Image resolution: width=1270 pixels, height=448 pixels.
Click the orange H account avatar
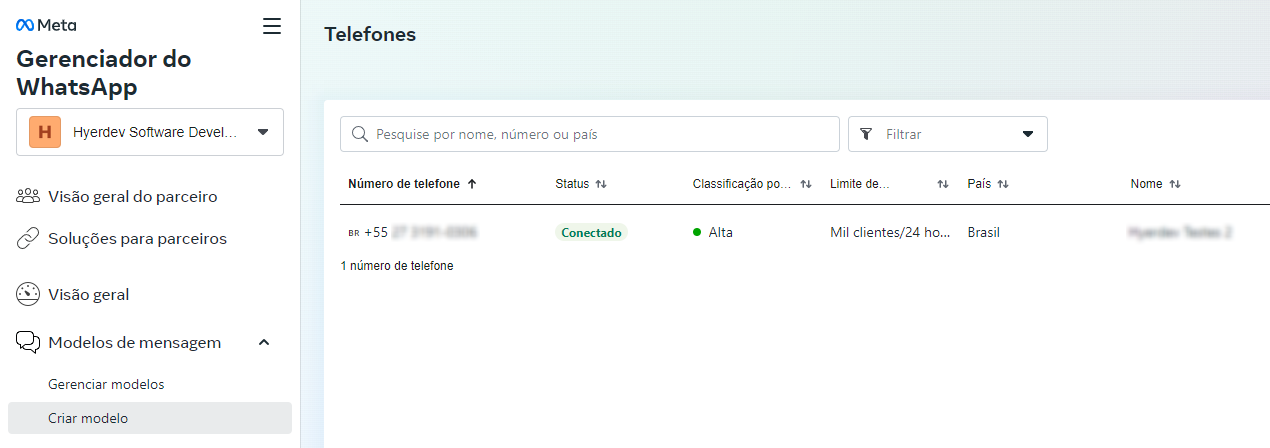(45, 132)
